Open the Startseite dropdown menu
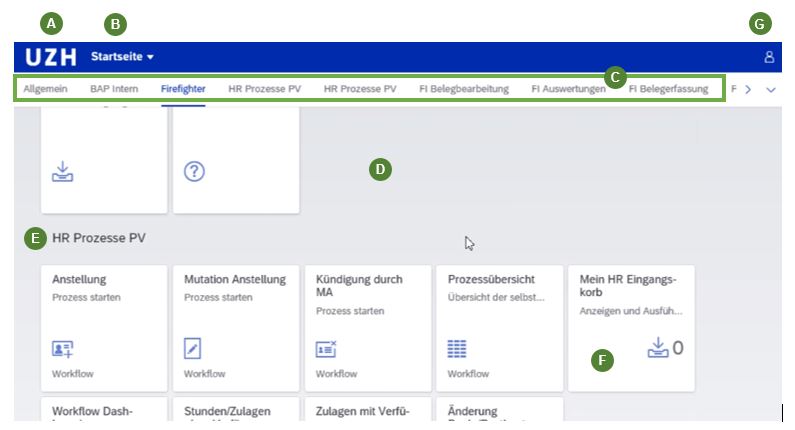The height and width of the screenshot is (430, 795). tap(122, 57)
